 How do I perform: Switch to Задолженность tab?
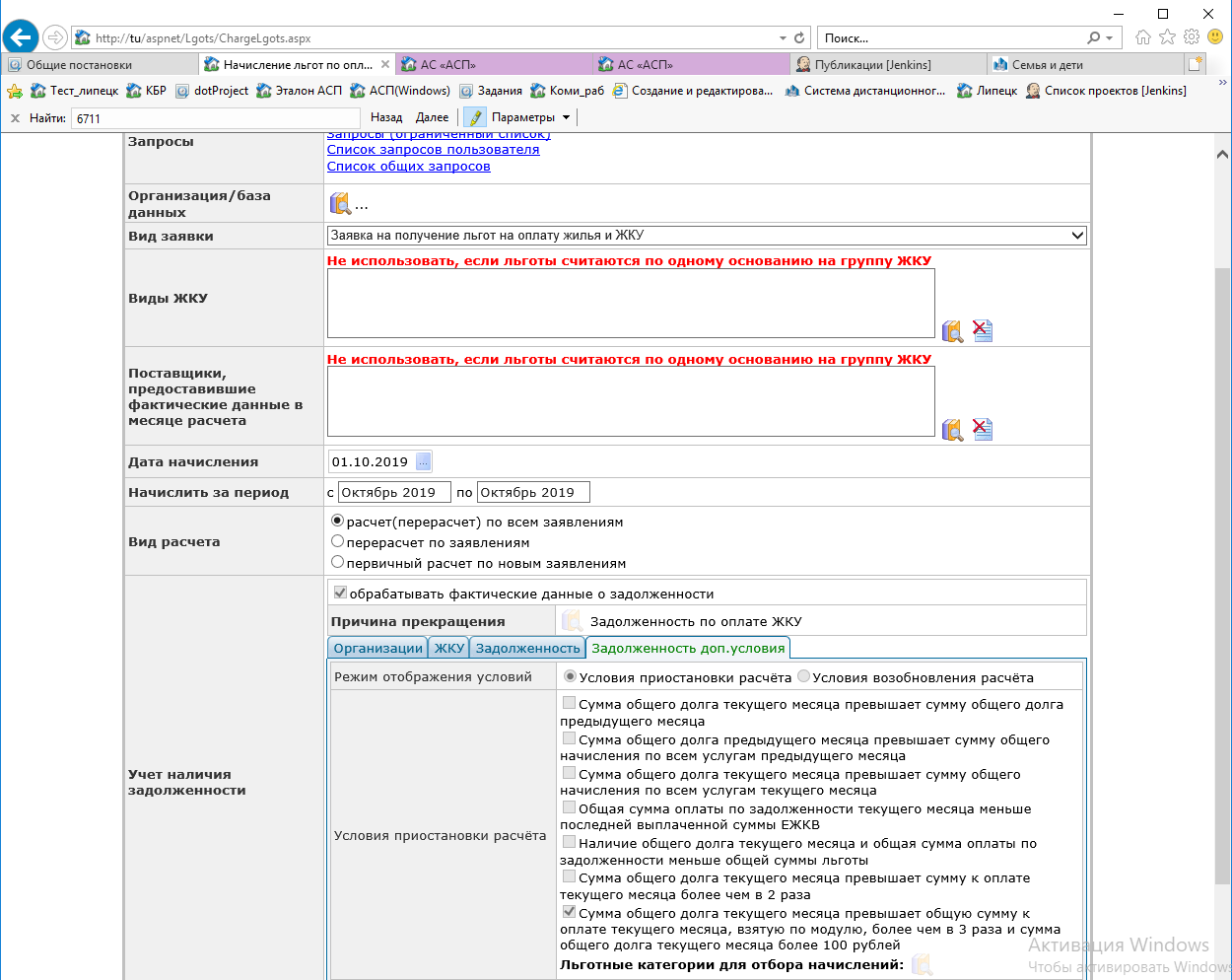527,648
